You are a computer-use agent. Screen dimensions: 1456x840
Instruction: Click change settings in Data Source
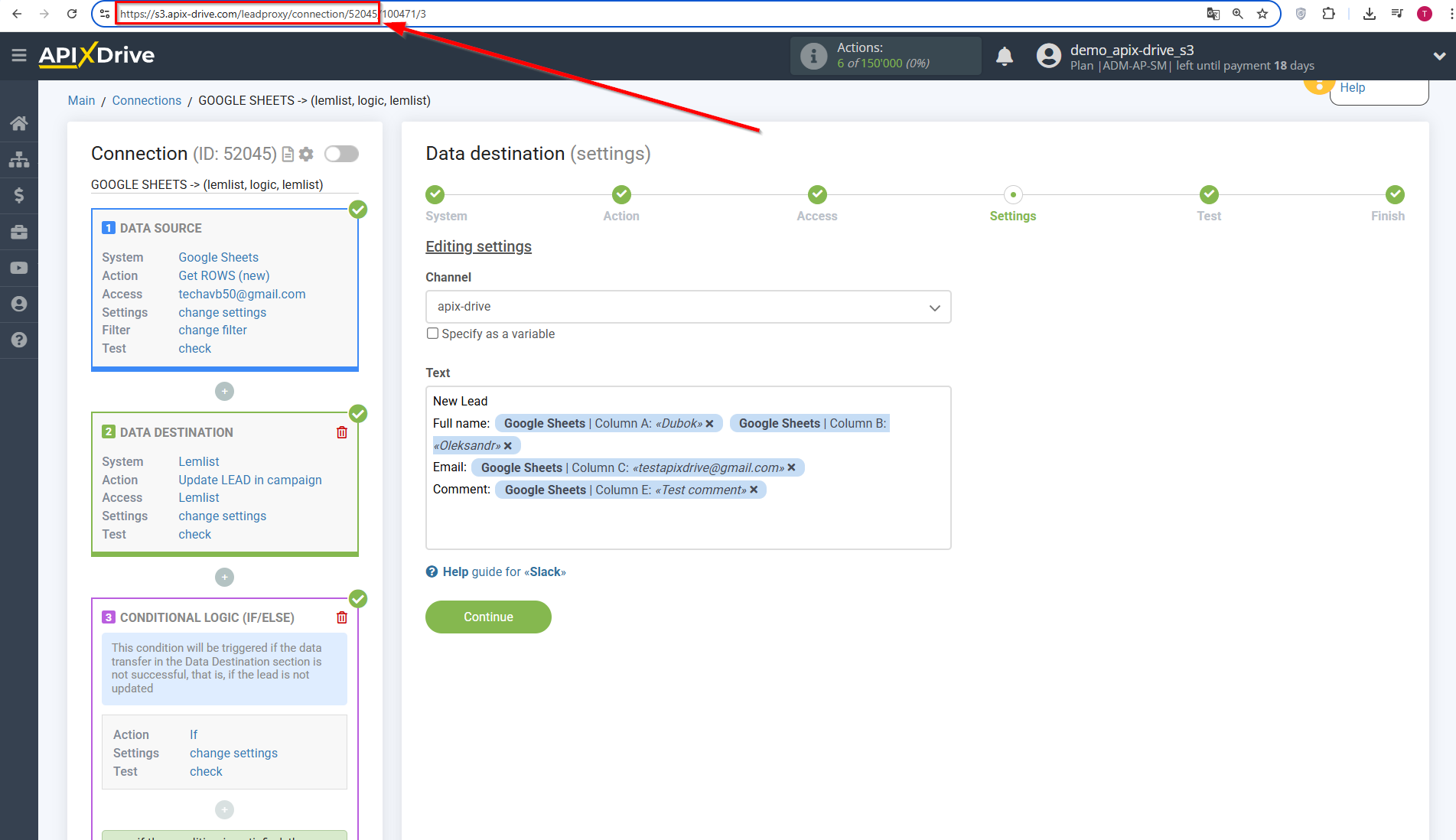tap(223, 312)
